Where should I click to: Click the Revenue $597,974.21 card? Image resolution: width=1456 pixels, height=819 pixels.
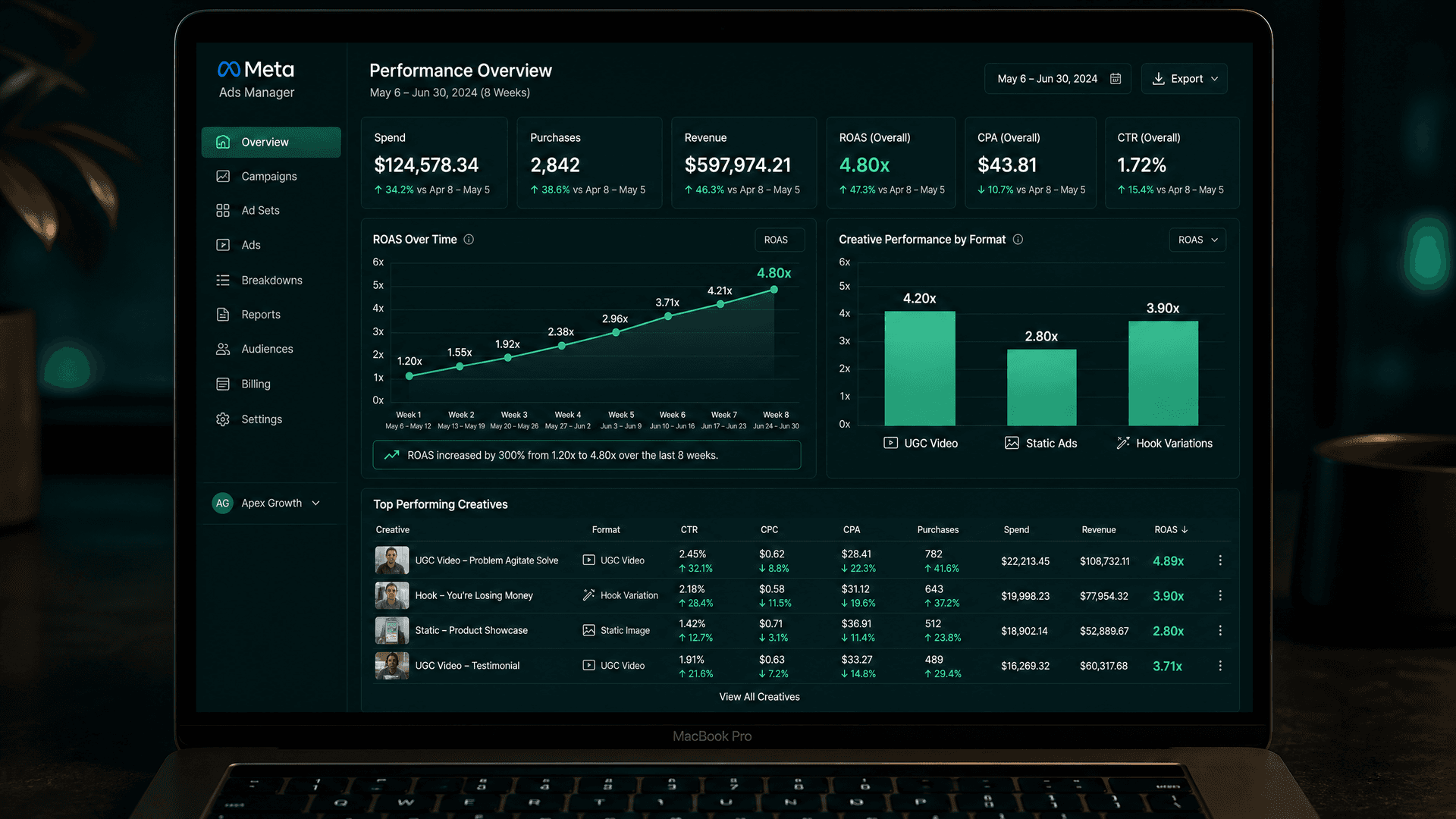coord(744,163)
